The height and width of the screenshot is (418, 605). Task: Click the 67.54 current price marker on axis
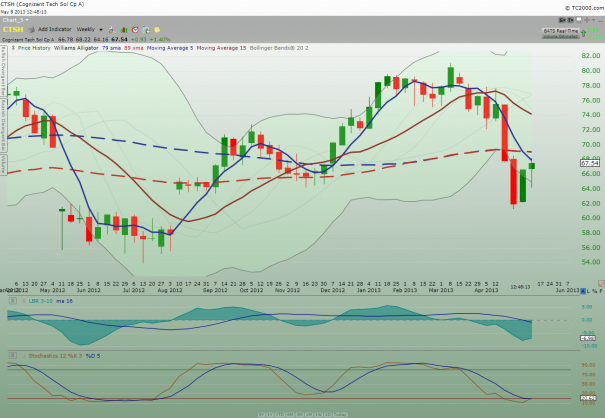tap(590, 163)
